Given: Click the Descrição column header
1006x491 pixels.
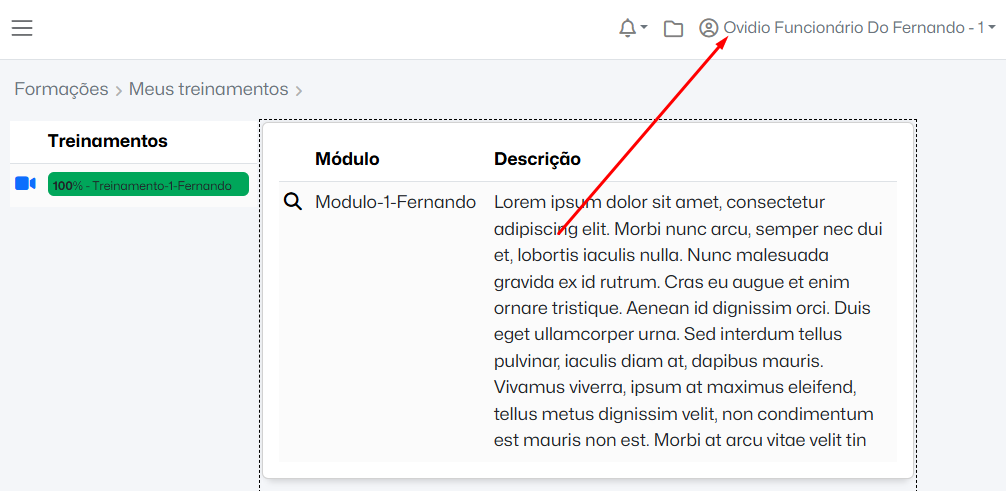Looking at the screenshot, I should tap(537, 158).
